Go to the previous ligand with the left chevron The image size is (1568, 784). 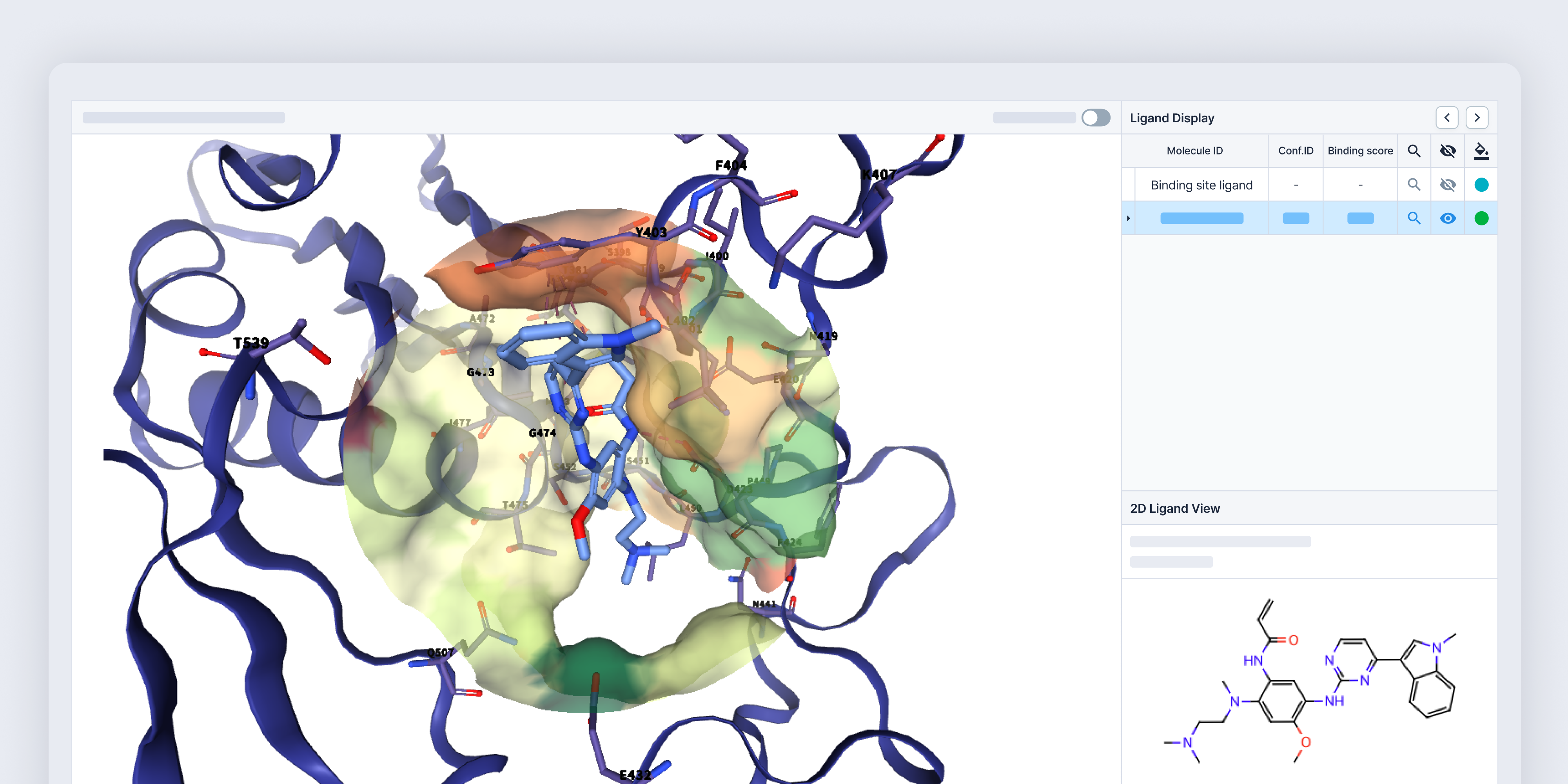(1447, 118)
